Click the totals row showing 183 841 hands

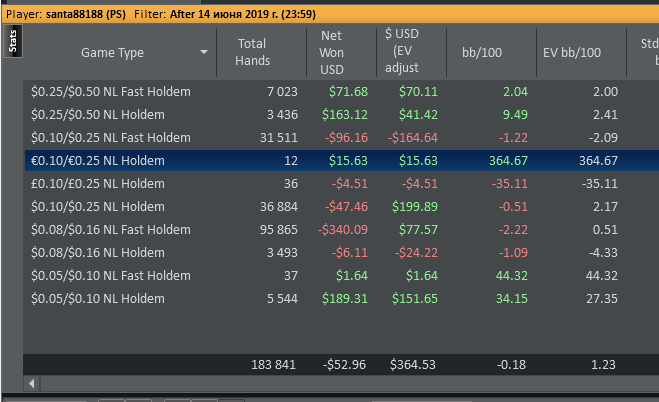point(341,364)
